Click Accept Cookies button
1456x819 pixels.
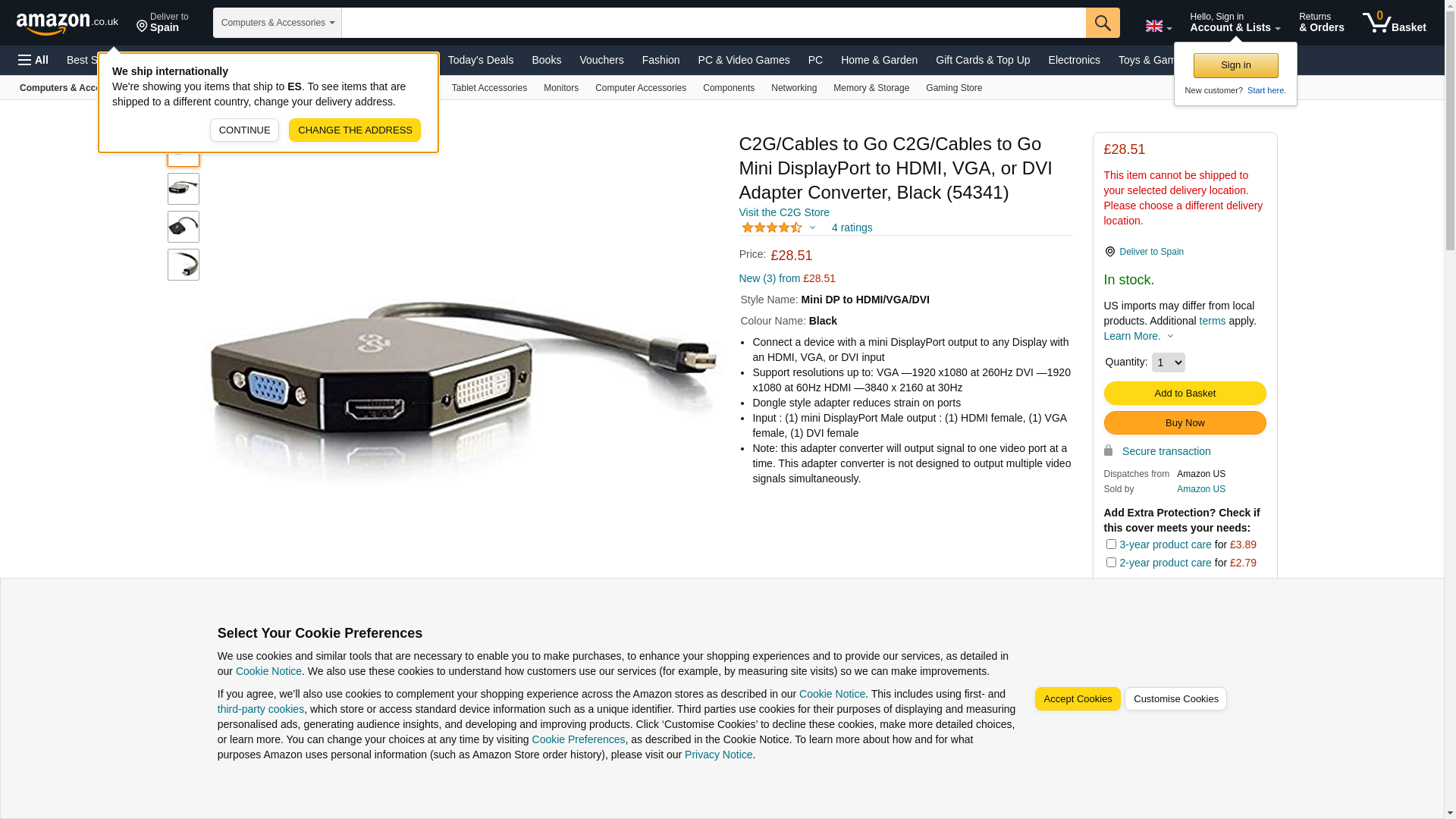(x=1078, y=699)
